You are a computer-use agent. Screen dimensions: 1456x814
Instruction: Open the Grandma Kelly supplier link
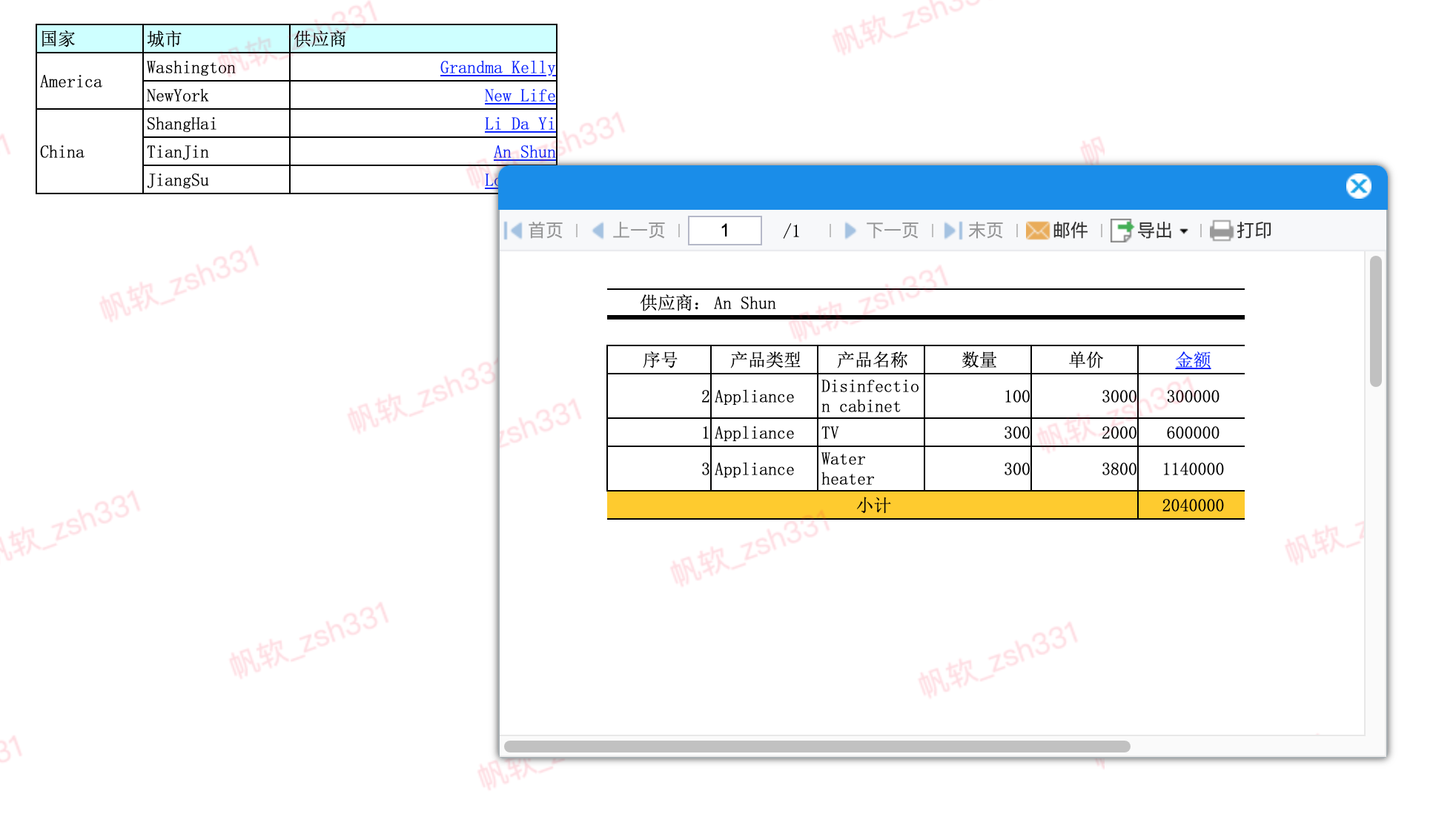[497, 67]
